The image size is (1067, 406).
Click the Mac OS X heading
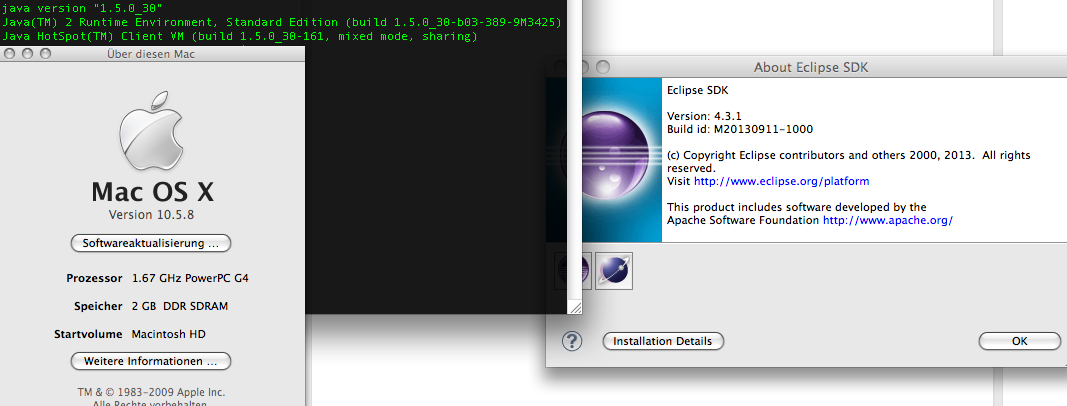[152, 192]
